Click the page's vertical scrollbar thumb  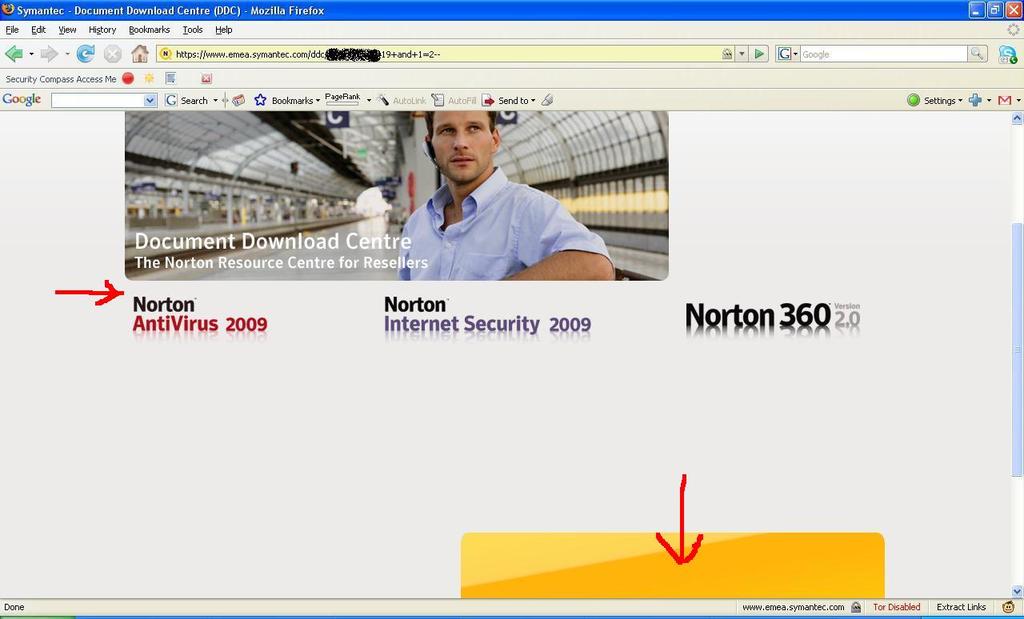point(1017,349)
